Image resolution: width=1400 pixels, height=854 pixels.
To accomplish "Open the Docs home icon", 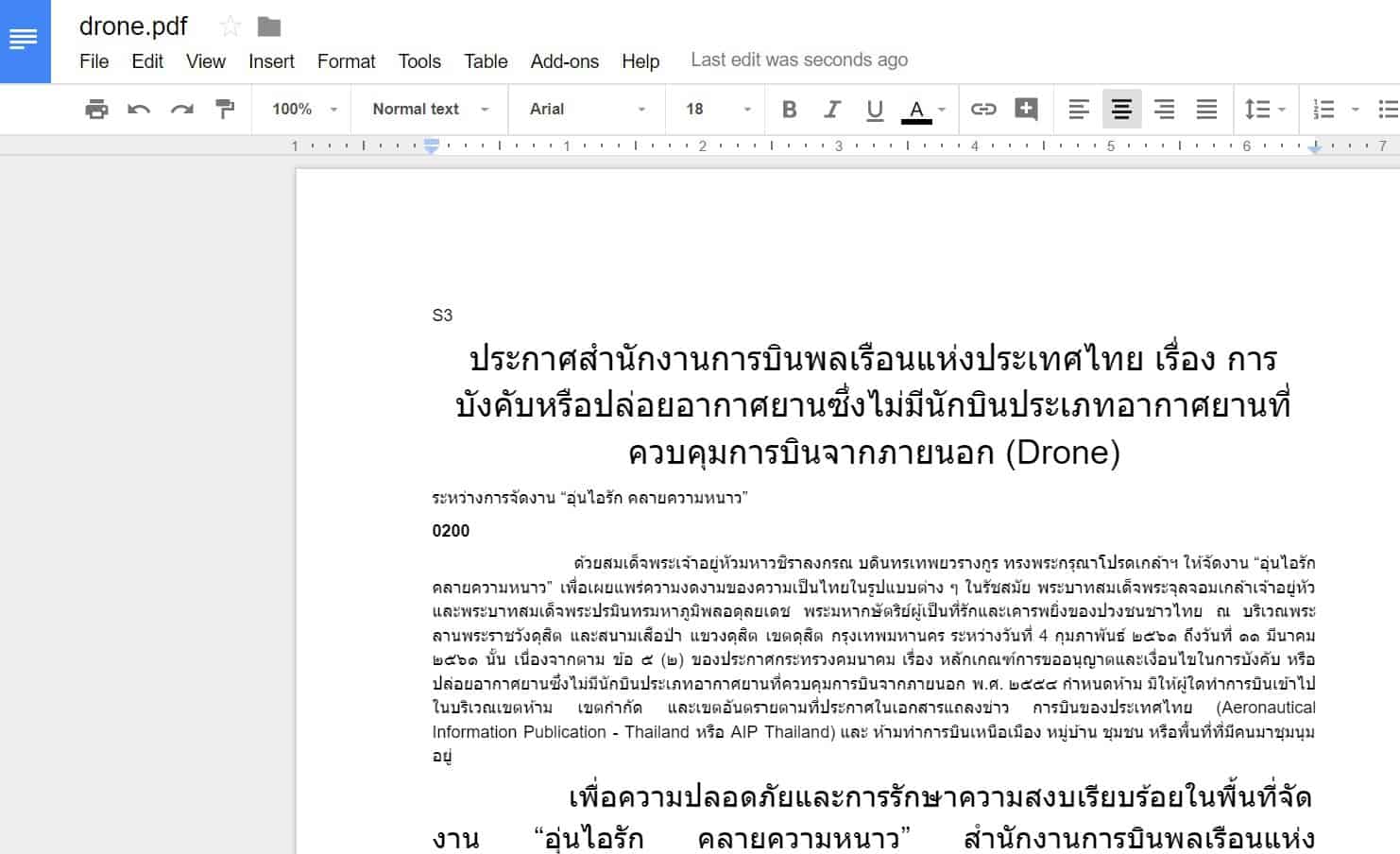I will (25, 41).
